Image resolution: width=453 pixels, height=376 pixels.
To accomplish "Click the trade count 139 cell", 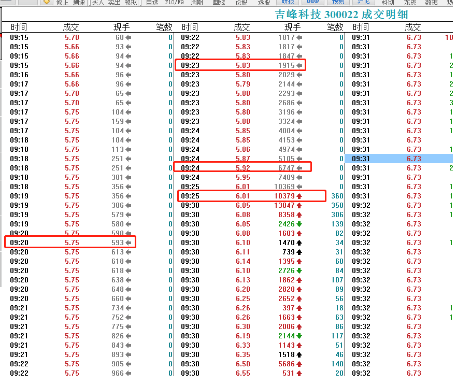I will (337, 224).
